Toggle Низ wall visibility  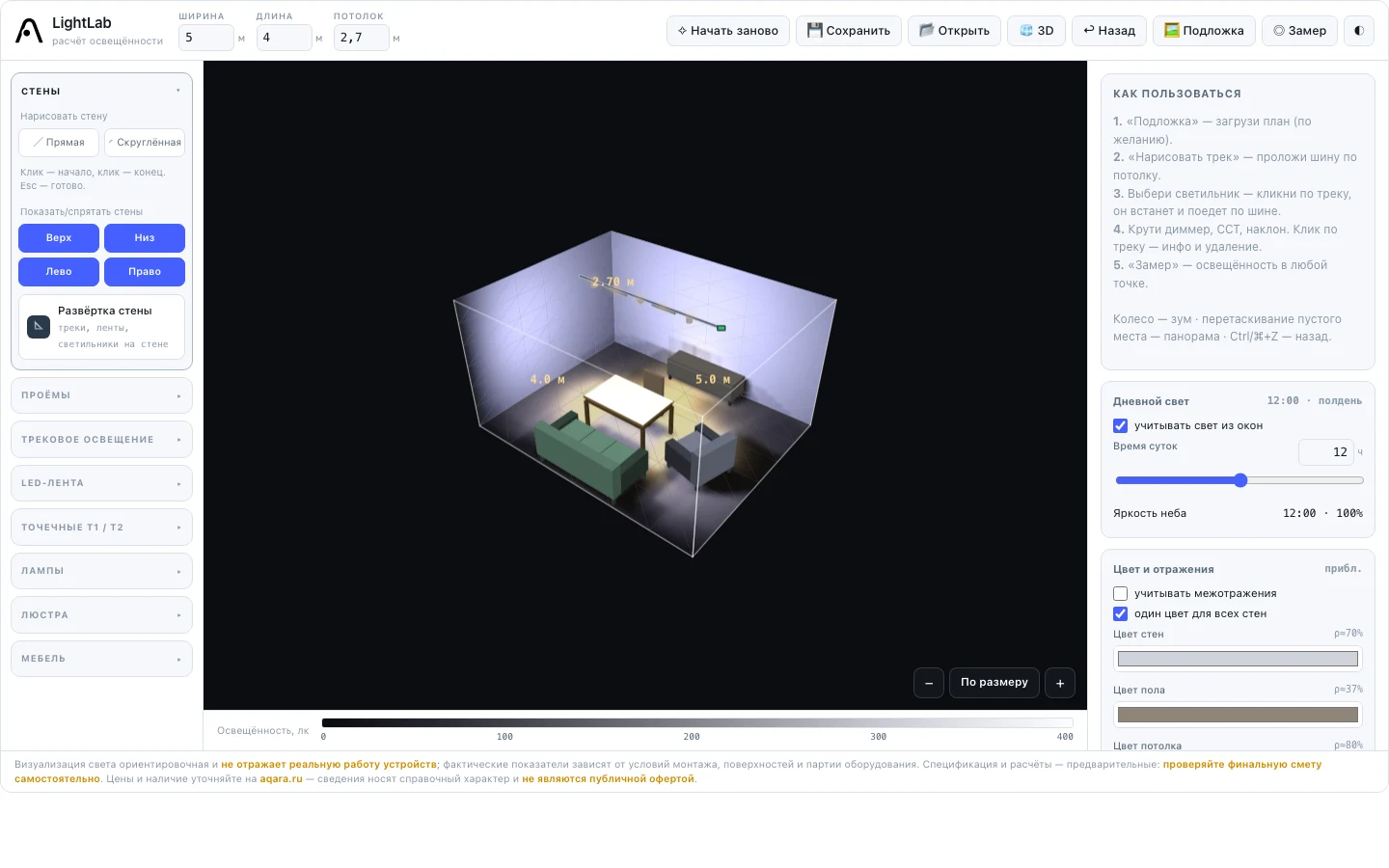click(145, 238)
